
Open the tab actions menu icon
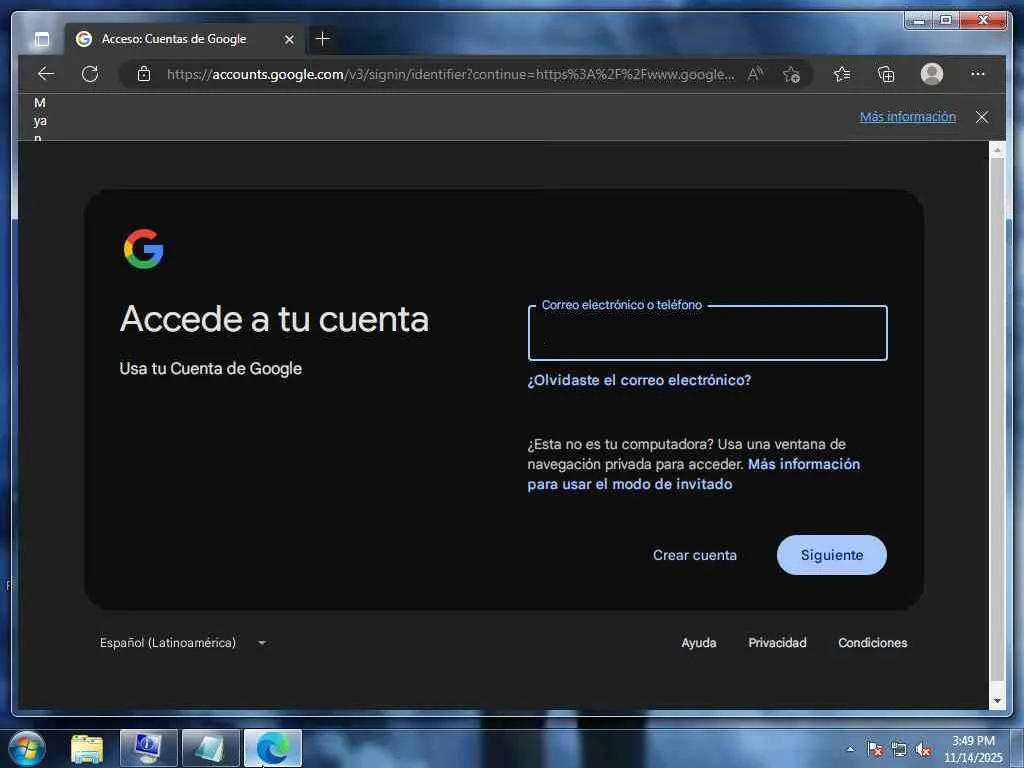click(42, 39)
